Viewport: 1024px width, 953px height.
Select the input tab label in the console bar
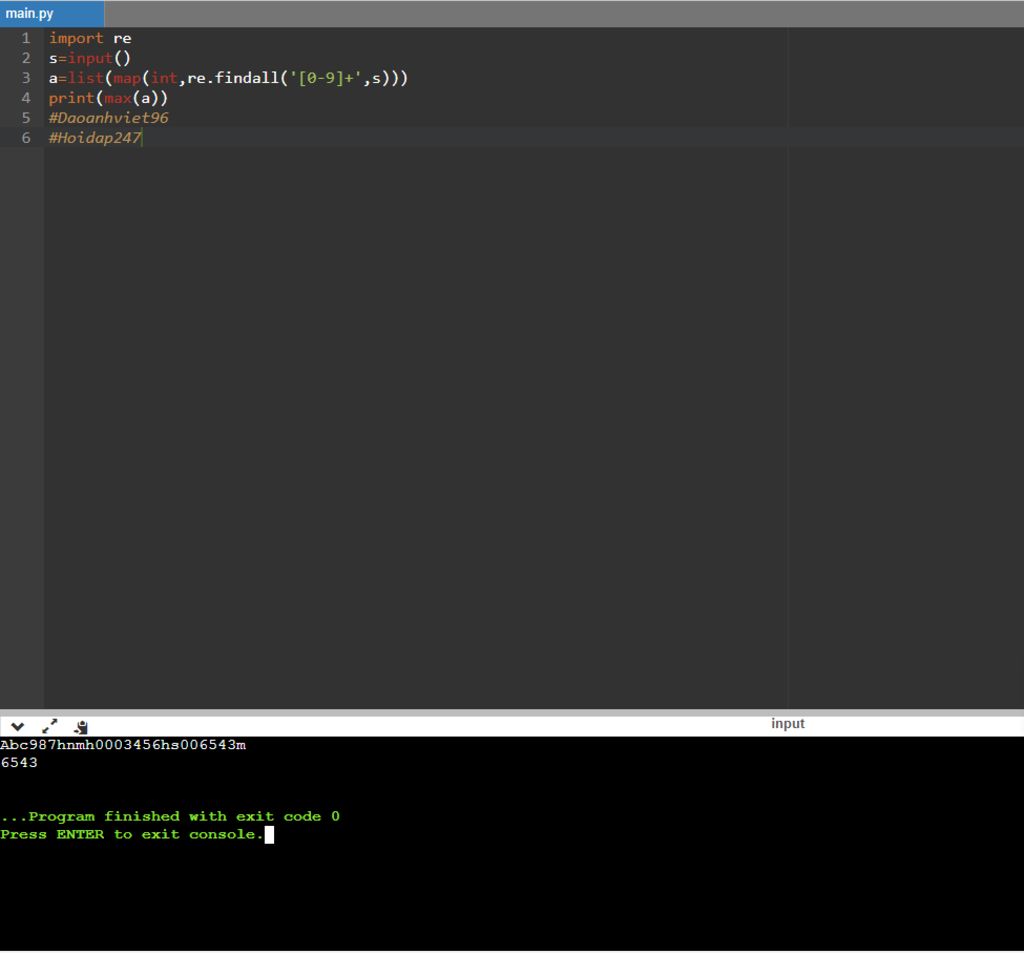coord(788,724)
